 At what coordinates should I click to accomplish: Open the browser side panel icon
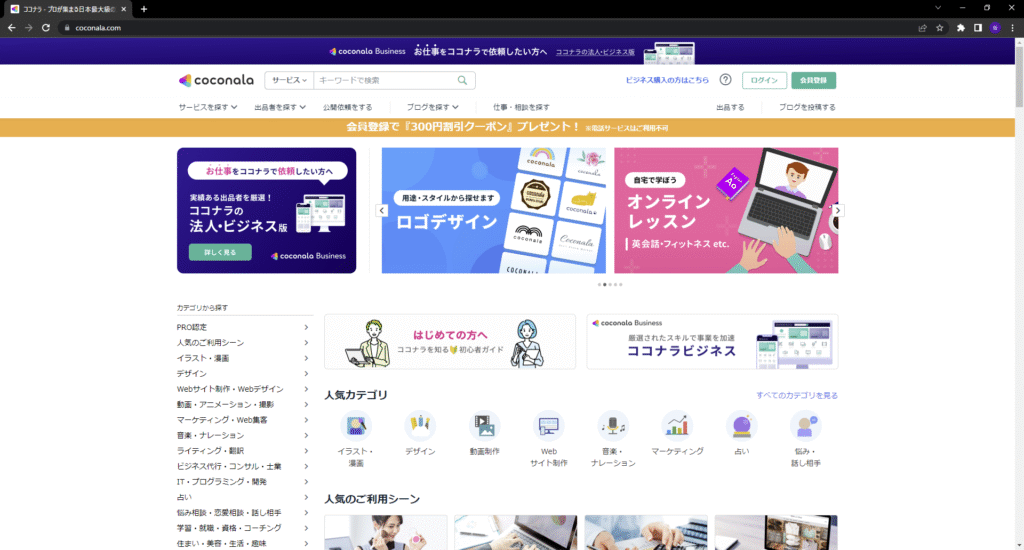(x=978, y=28)
